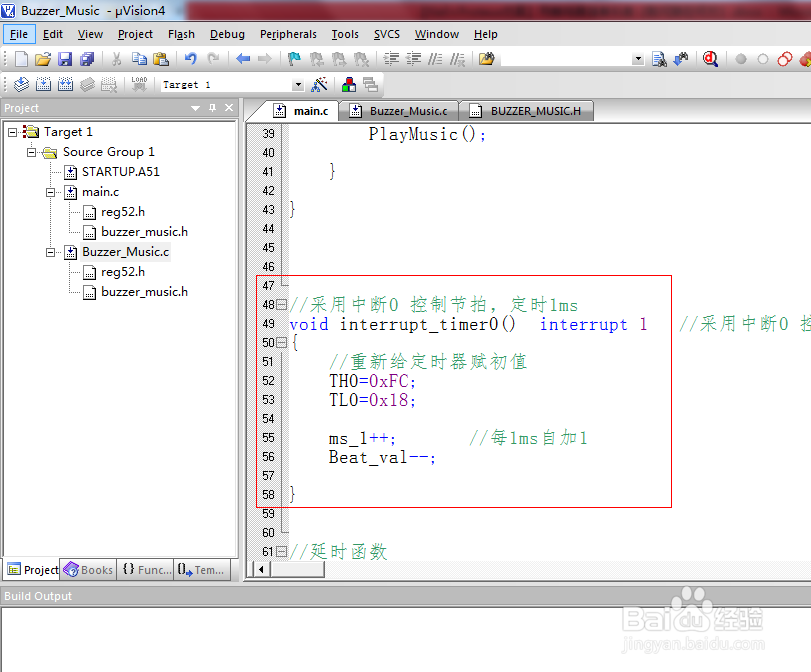Open Manage Components colored blocks icon
The image size is (811, 672).
(x=349, y=84)
